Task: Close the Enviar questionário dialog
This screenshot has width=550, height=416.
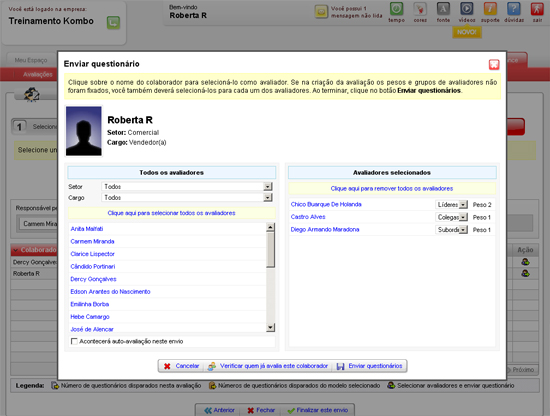Action: [x=494, y=64]
